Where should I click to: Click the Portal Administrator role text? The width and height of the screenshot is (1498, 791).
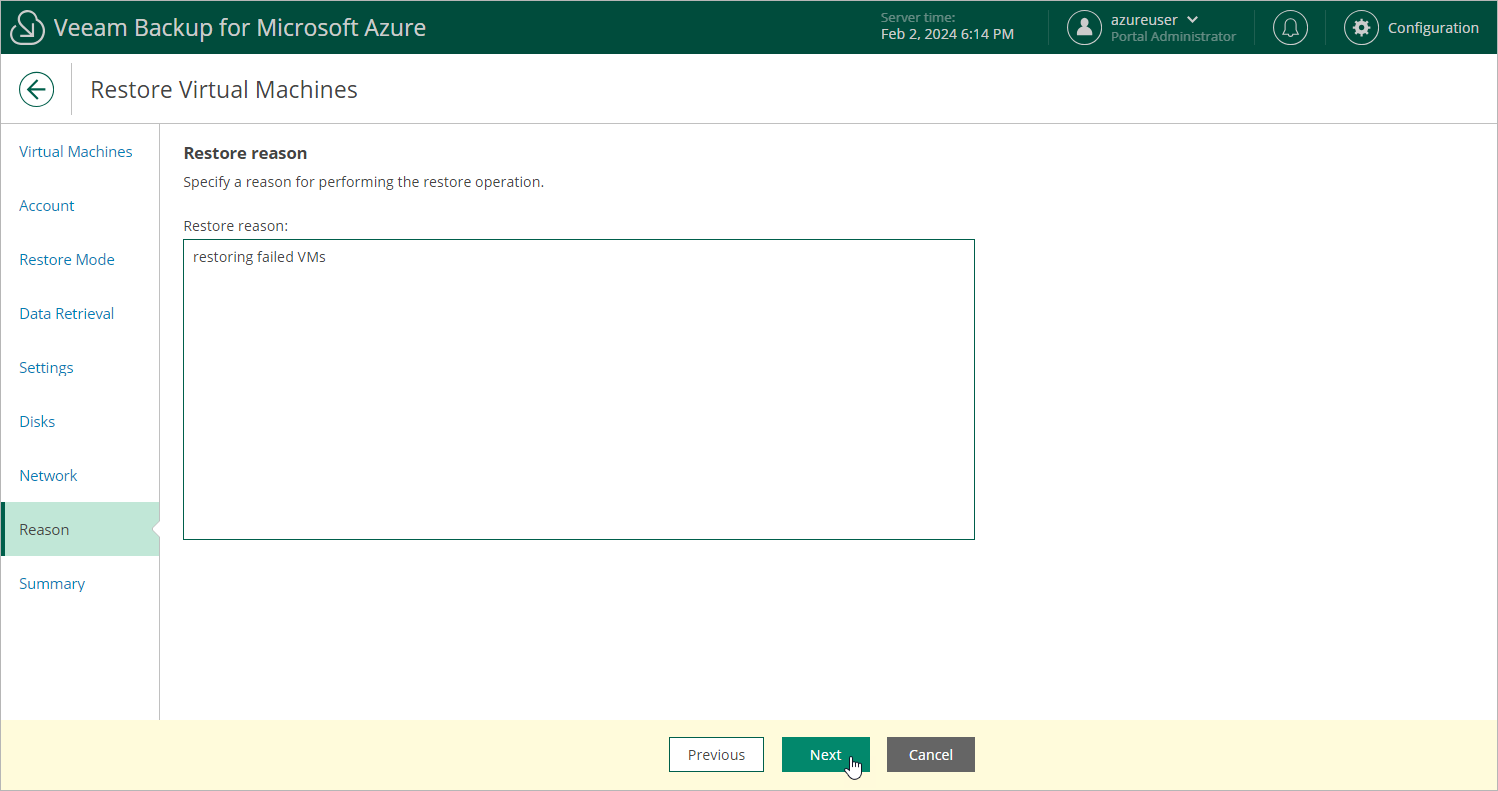click(x=1173, y=36)
